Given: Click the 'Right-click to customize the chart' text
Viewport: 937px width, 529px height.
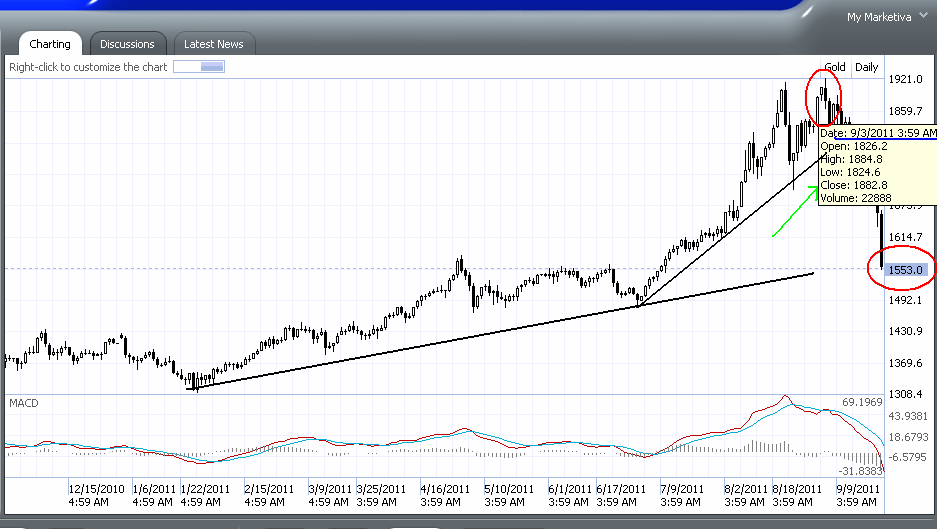Looking at the screenshot, I should (88, 67).
